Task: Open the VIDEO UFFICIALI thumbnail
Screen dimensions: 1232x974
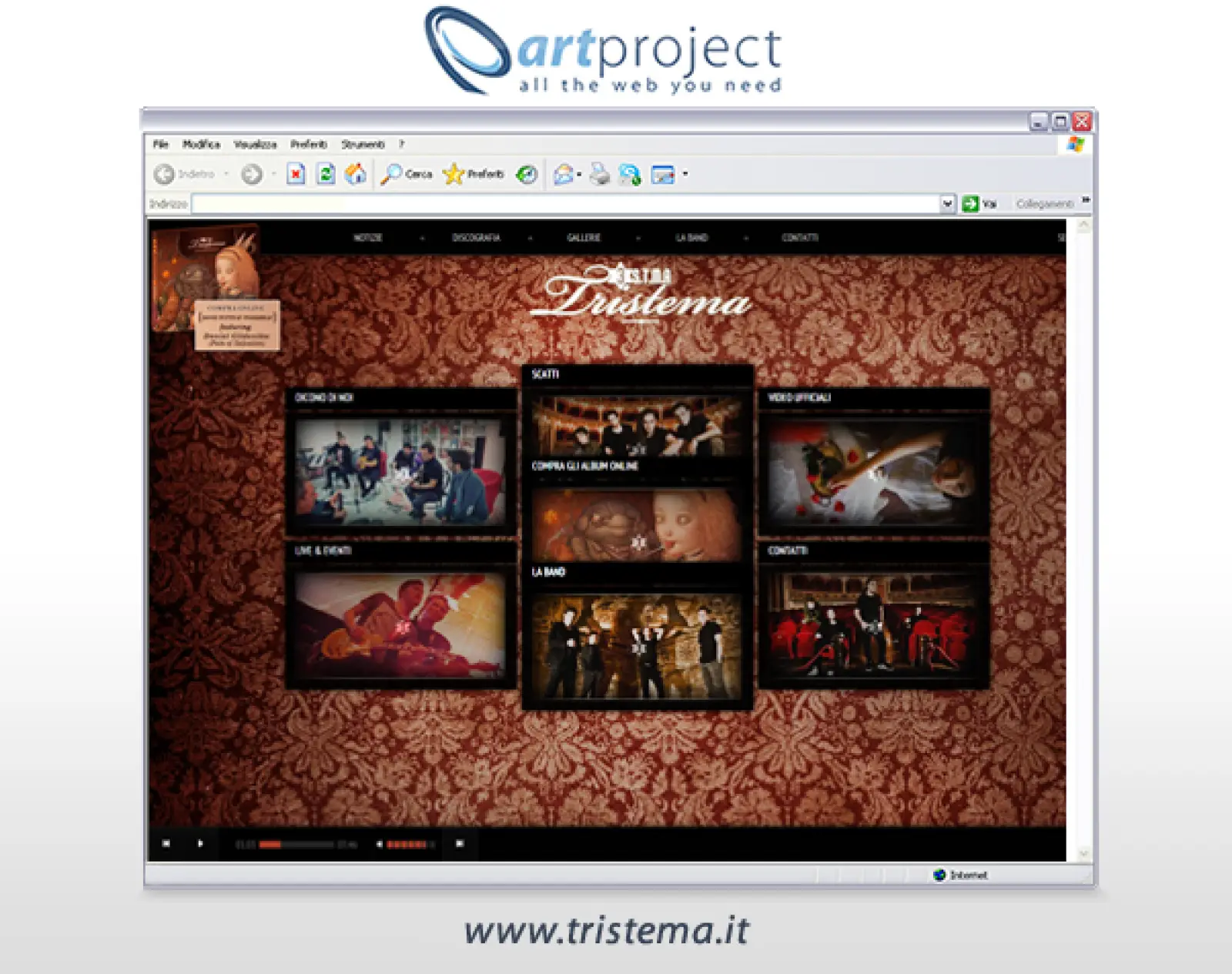Action: (874, 472)
